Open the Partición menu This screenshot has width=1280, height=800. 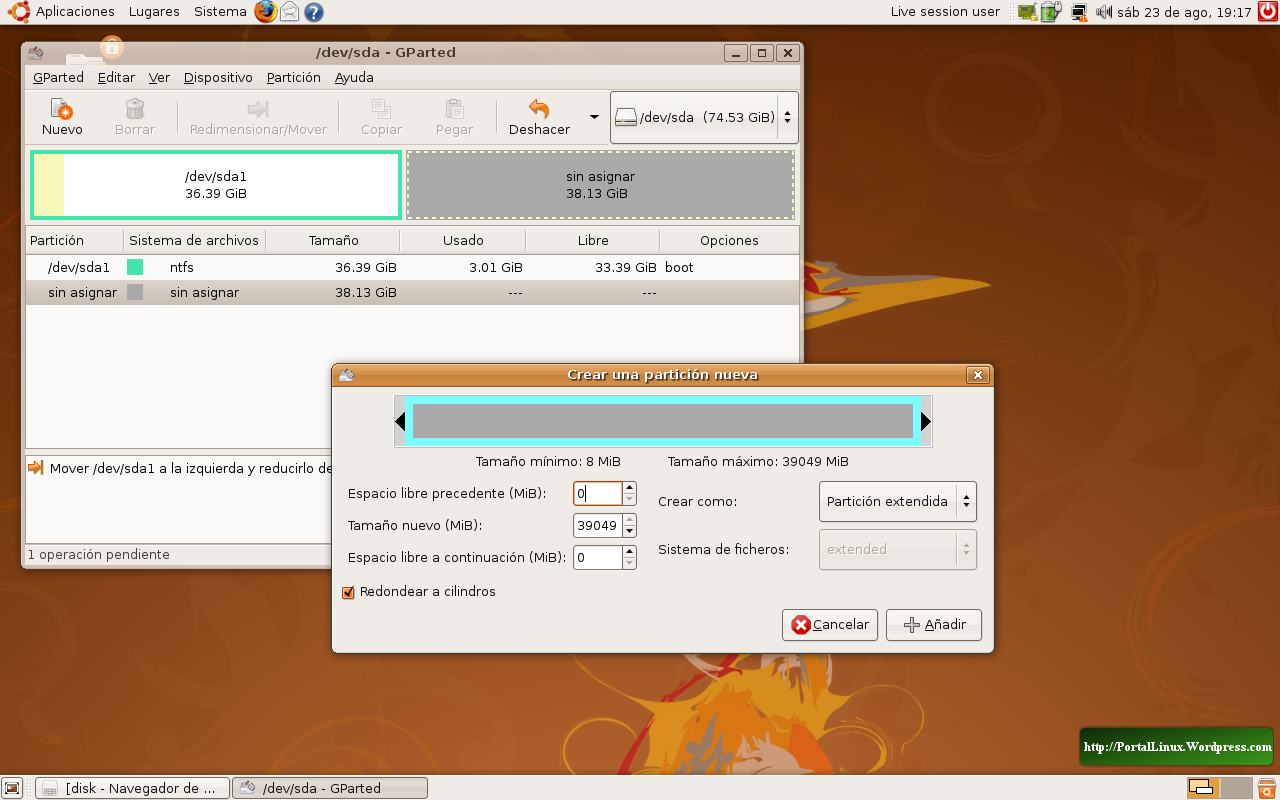tap(294, 77)
